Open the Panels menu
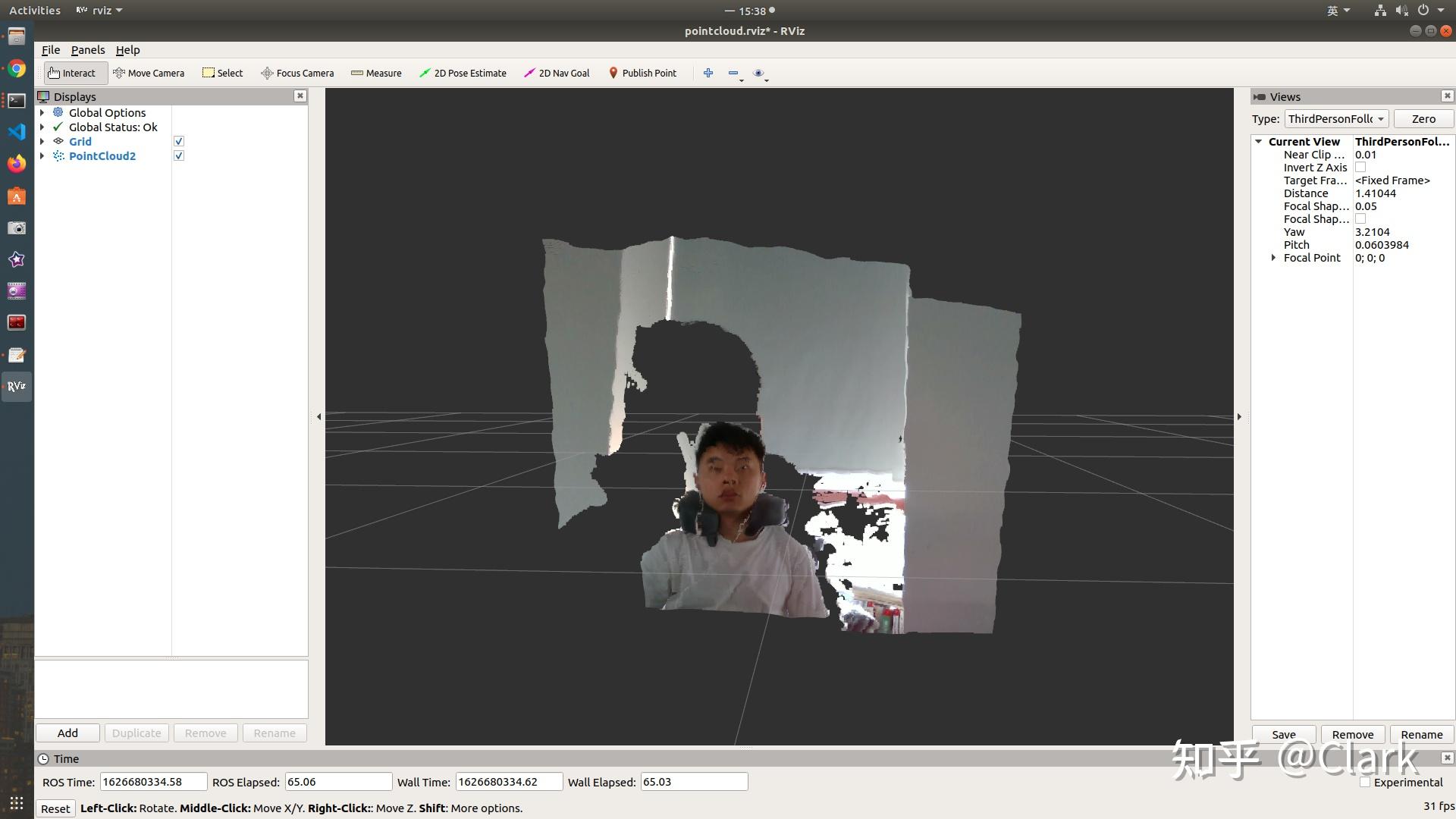 (x=88, y=50)
